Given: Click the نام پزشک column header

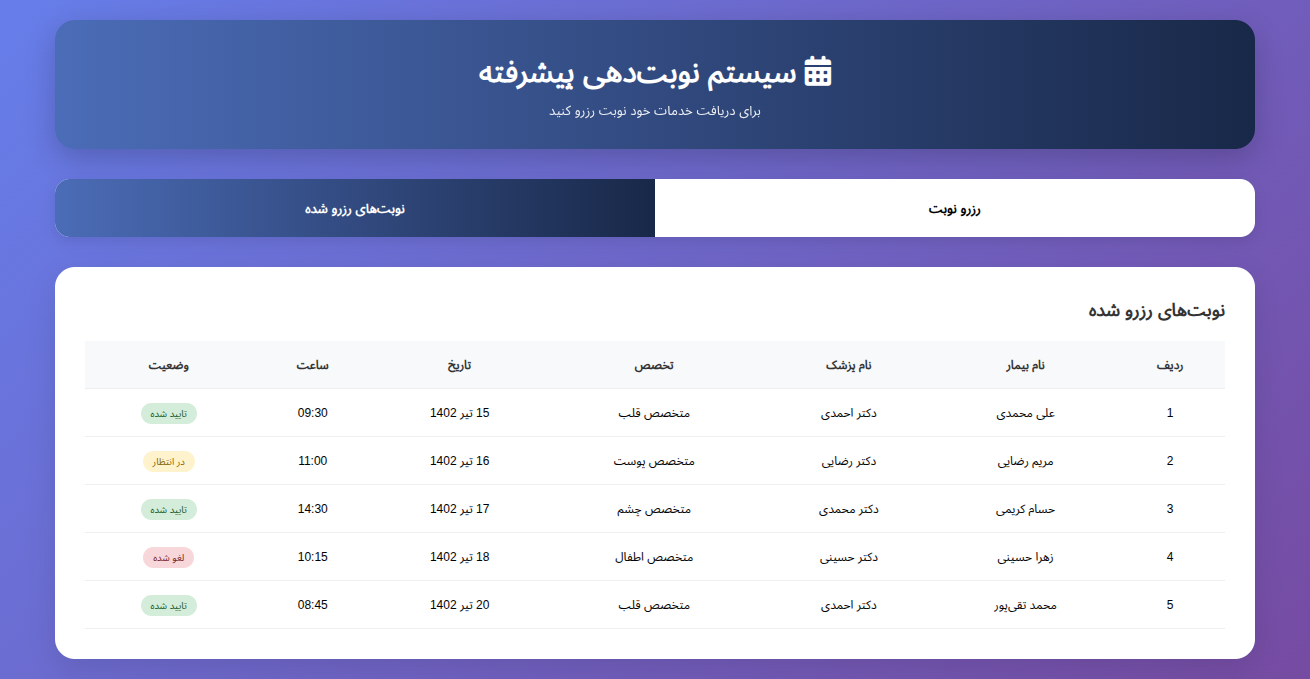Looking at the screenshot, I should [848, 365].
